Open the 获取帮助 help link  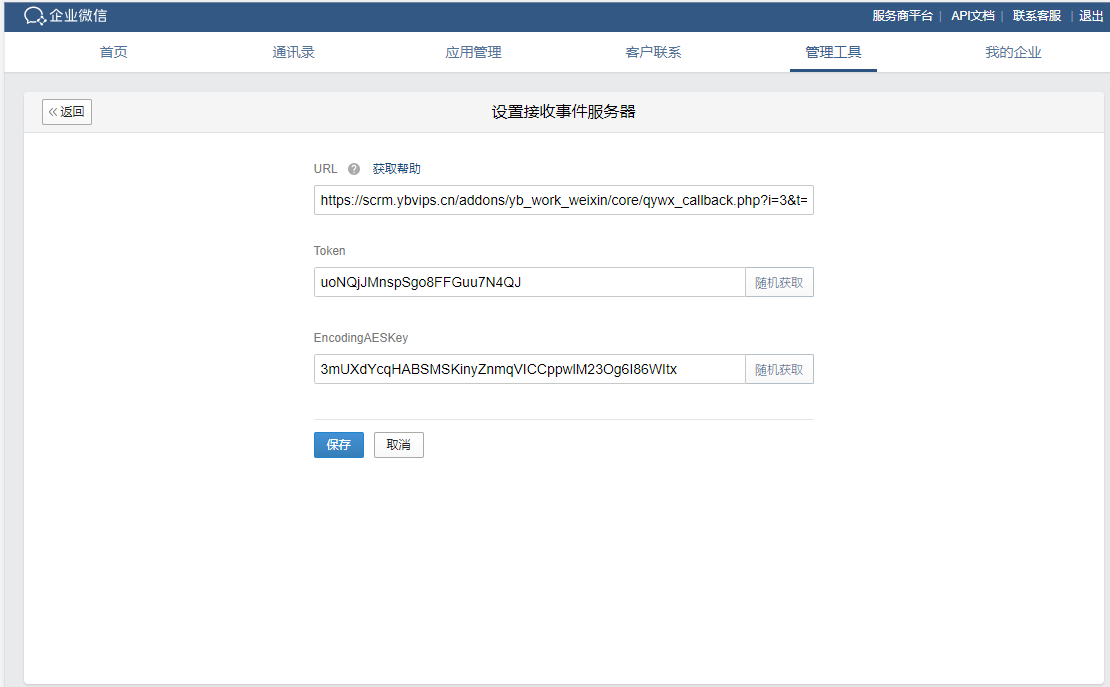396,169
